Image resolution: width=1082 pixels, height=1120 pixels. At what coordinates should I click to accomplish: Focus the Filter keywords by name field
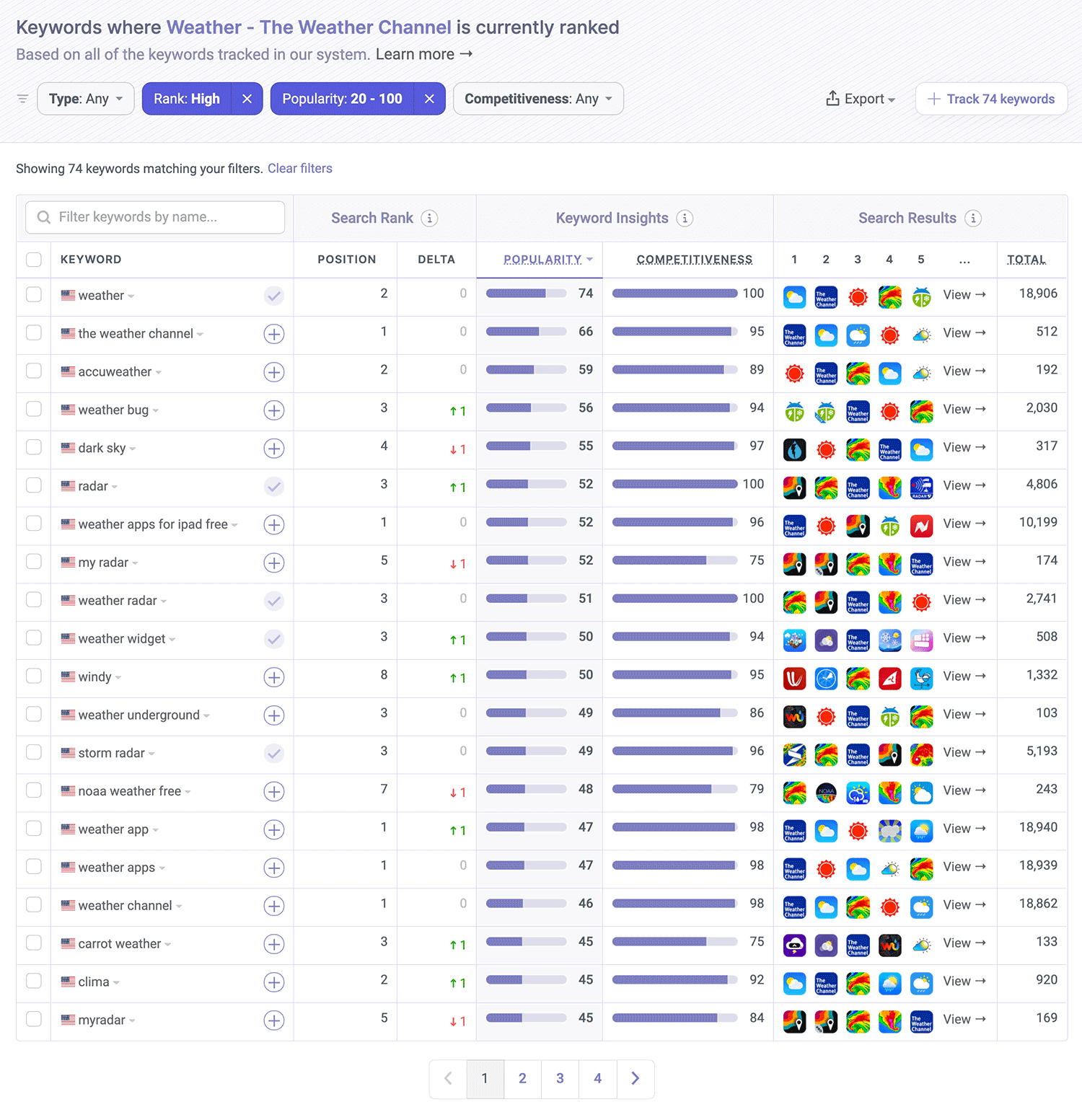[x=155, y=217]
